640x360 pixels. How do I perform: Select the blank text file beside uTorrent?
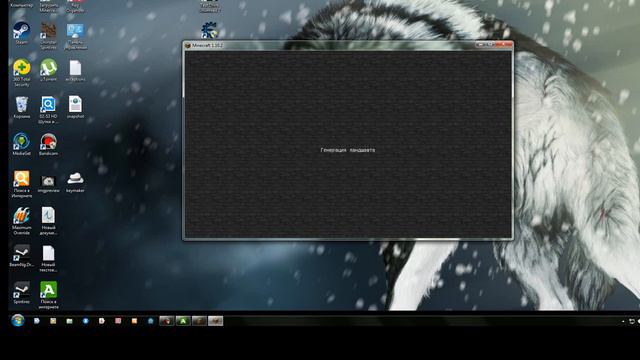tap(75, 70)
